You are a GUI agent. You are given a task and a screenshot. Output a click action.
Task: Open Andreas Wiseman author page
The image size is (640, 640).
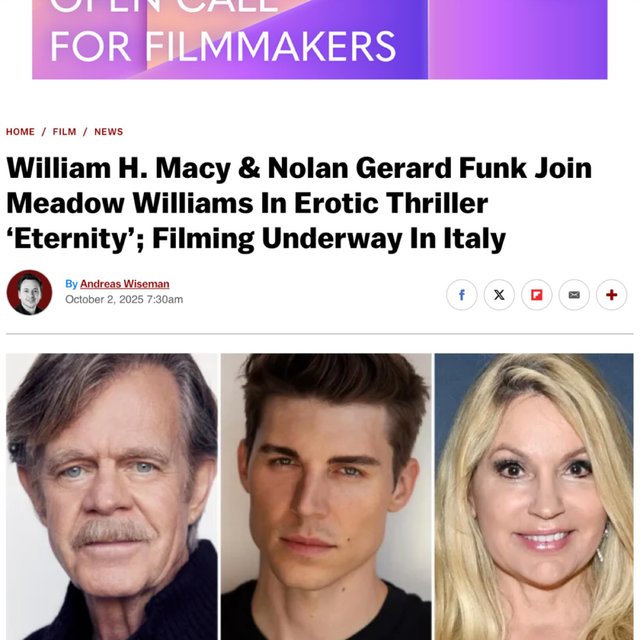[x=124, y=284]
